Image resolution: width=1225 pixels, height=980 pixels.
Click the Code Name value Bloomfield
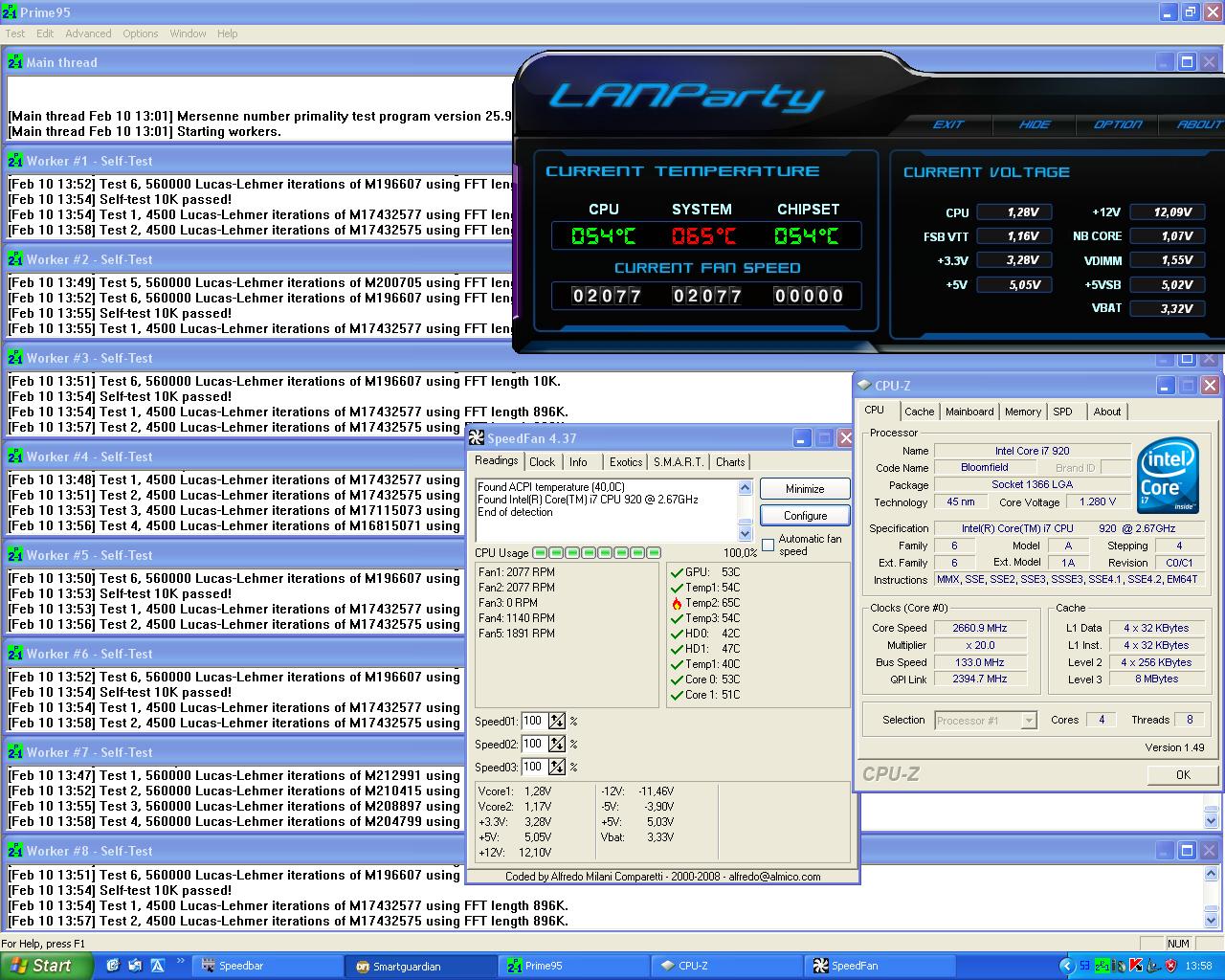985,467
